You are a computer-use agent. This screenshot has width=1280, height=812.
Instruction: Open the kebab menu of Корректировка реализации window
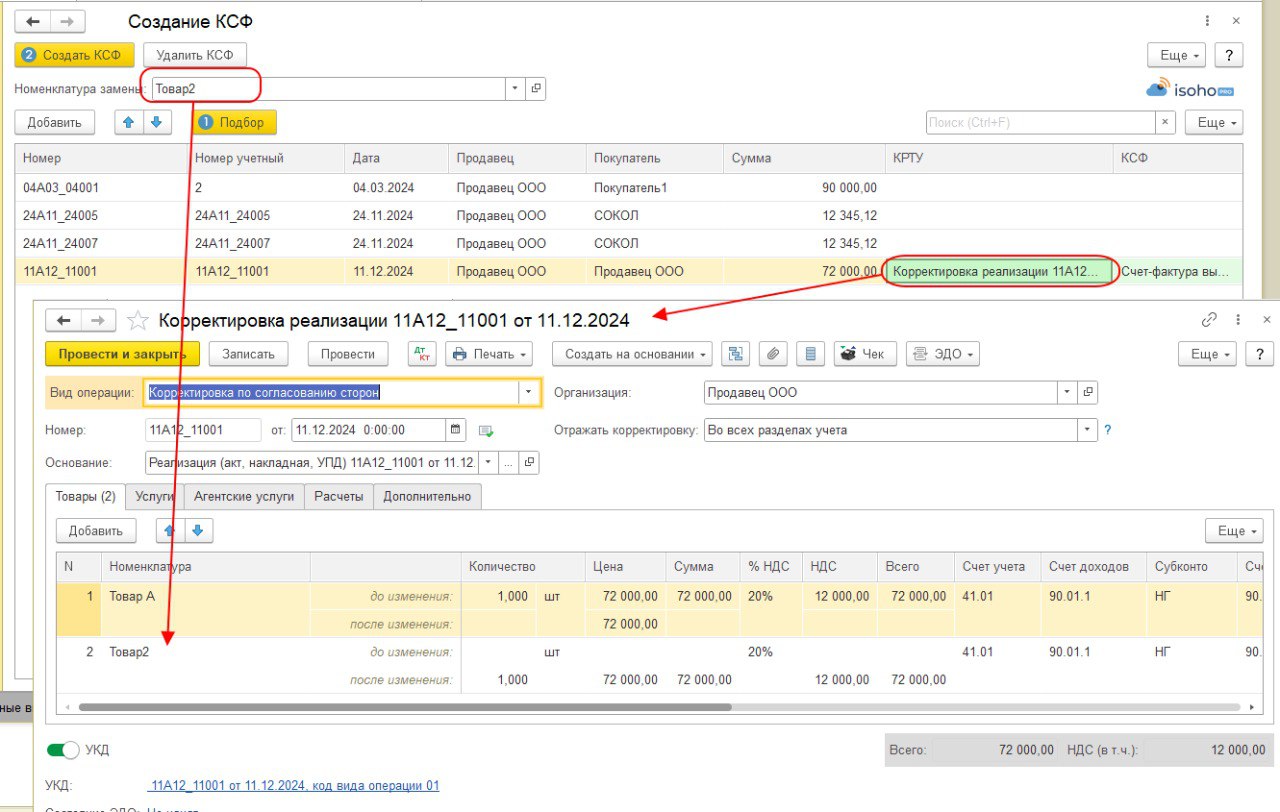tap(1238, 320)
